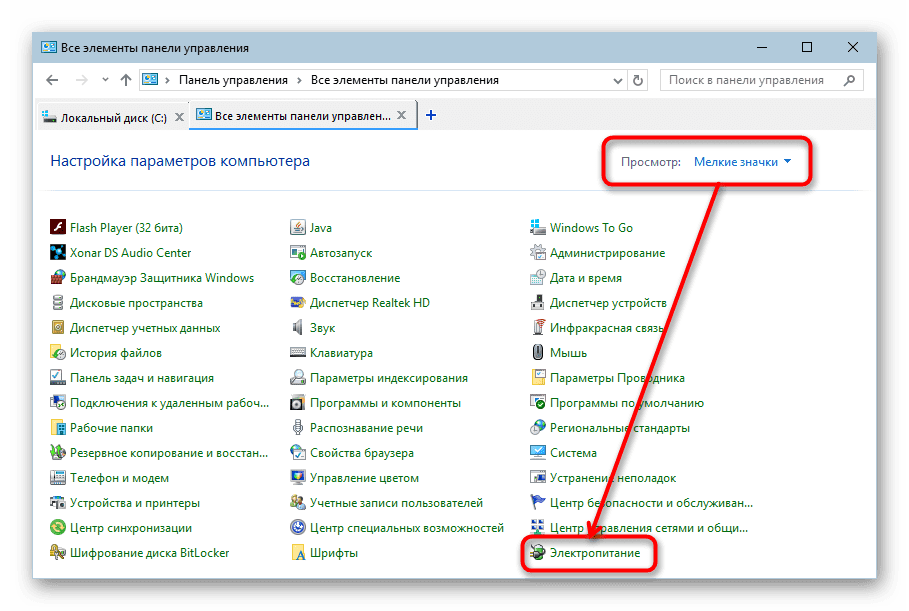Screen dimensions: 909x611
Task: Open Учетные записи пользователей link
Action: click(x=396, y=503)
